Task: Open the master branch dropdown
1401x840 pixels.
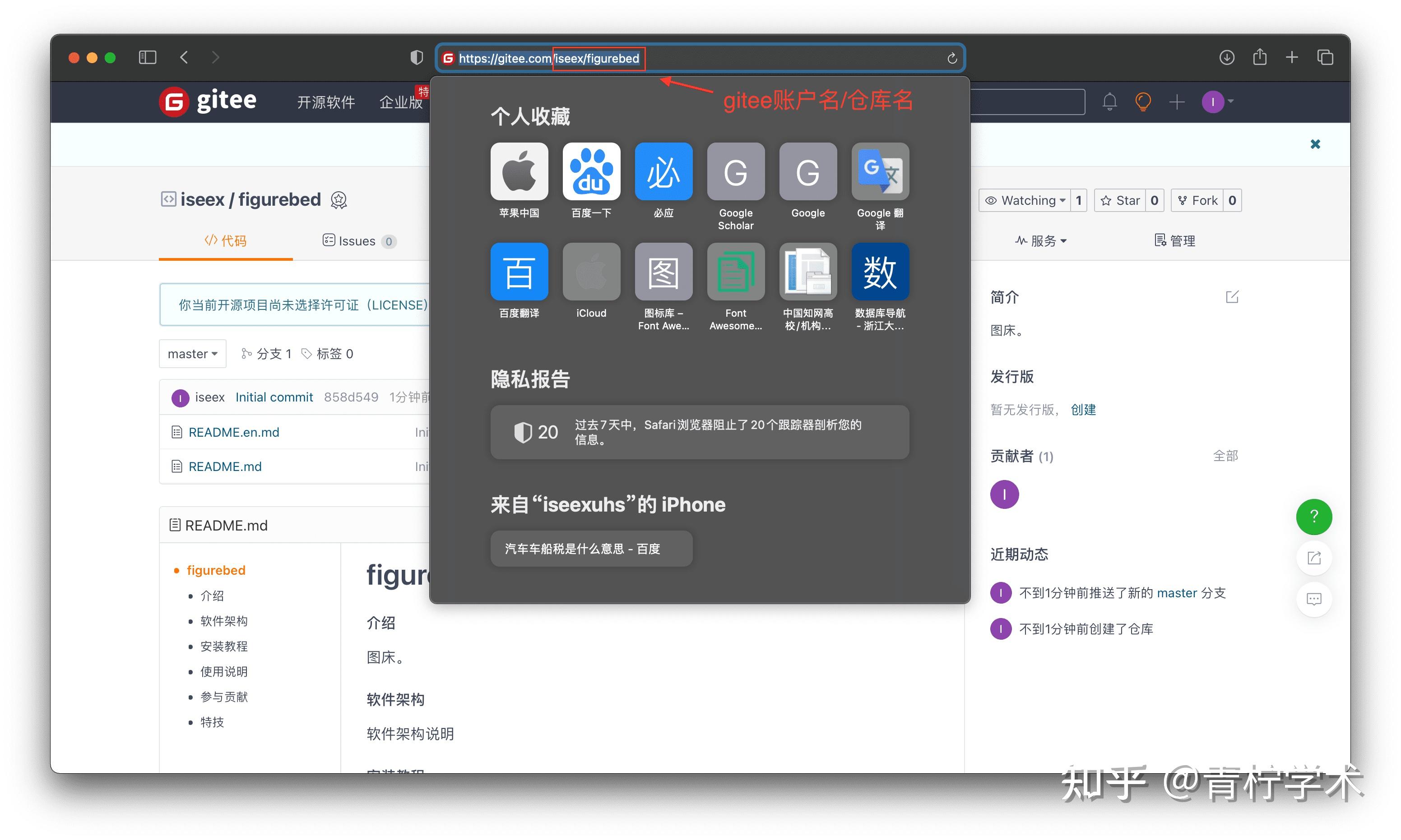Action: [x=192, y=353]
